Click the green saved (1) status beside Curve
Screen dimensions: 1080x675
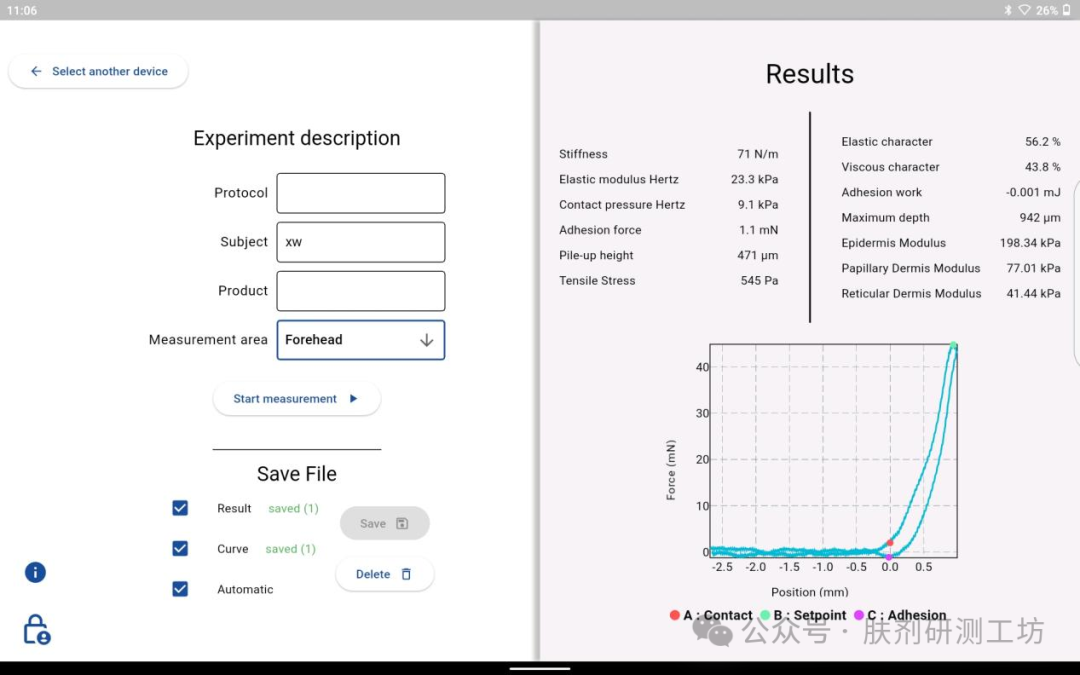pos(291,549)
